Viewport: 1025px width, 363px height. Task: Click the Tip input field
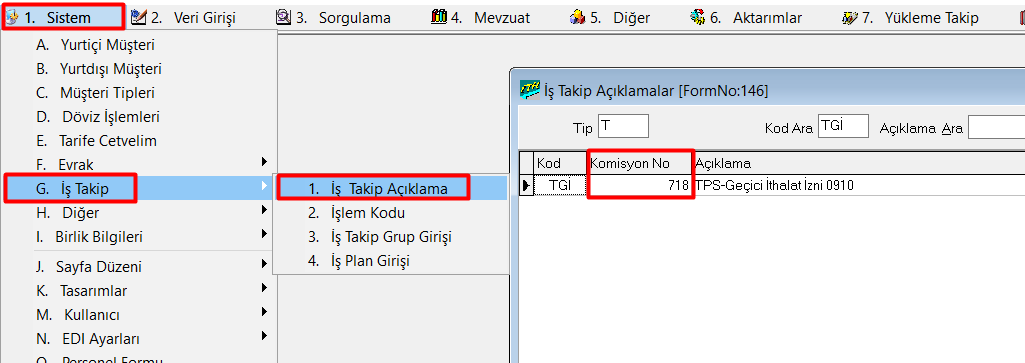click(623, 126)
